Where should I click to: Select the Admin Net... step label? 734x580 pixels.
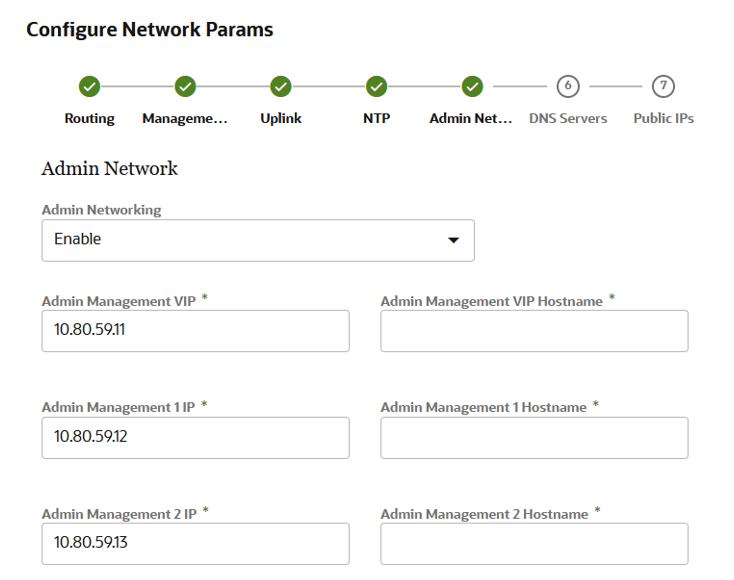[471, 118]
